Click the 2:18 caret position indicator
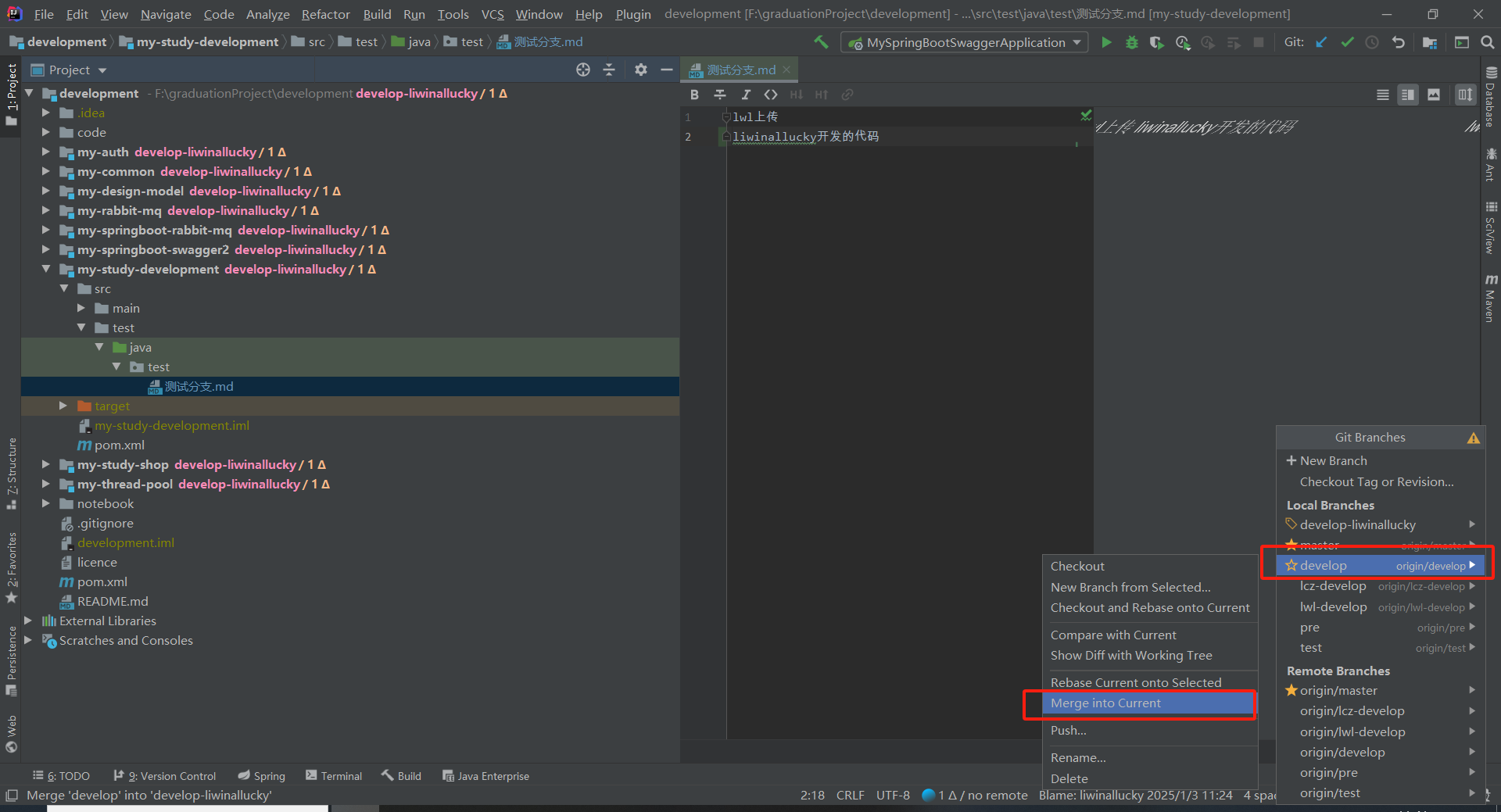 (x=812, y=796)
